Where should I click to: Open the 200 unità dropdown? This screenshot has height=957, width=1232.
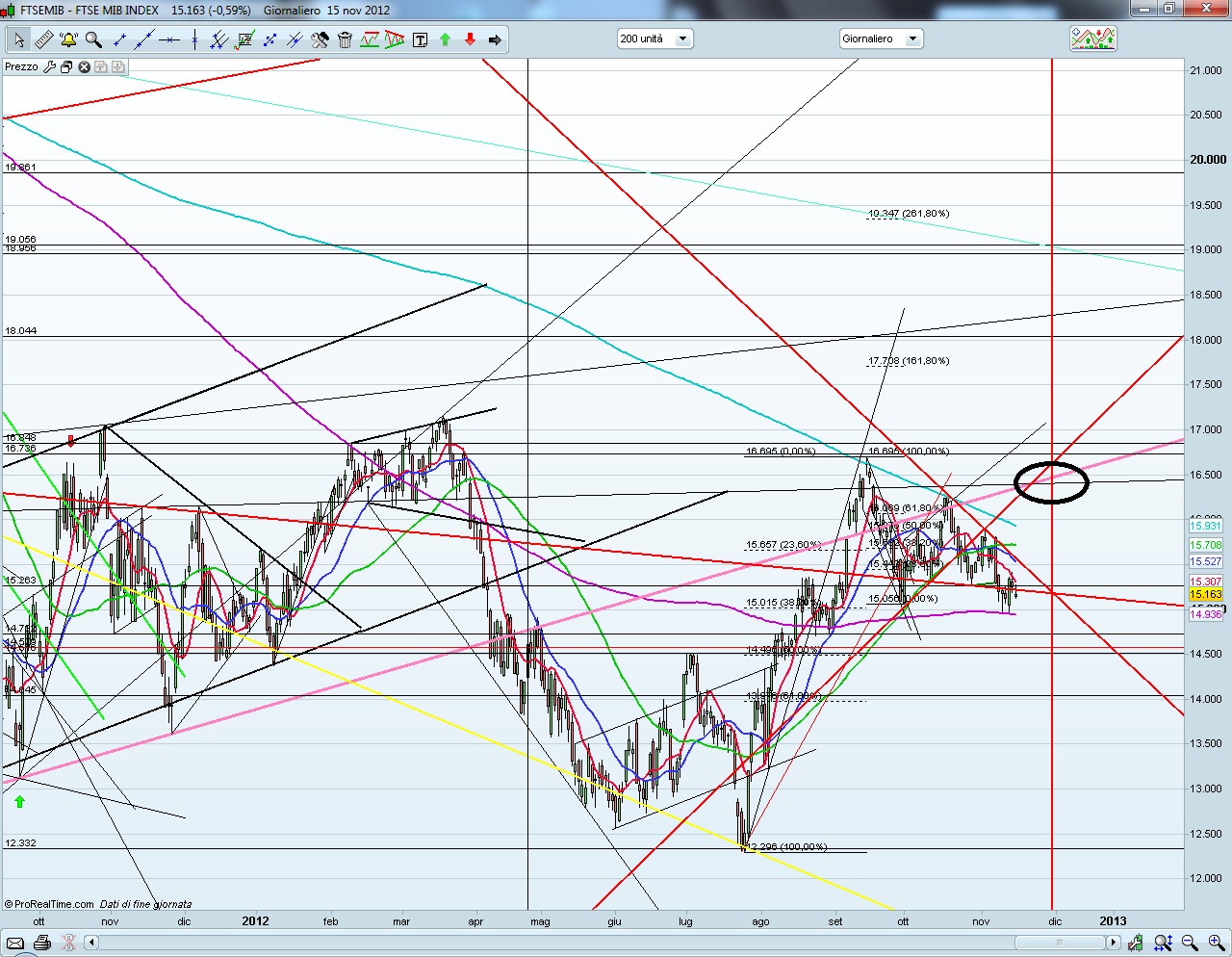pyautogui.click(x=654, y=39)
